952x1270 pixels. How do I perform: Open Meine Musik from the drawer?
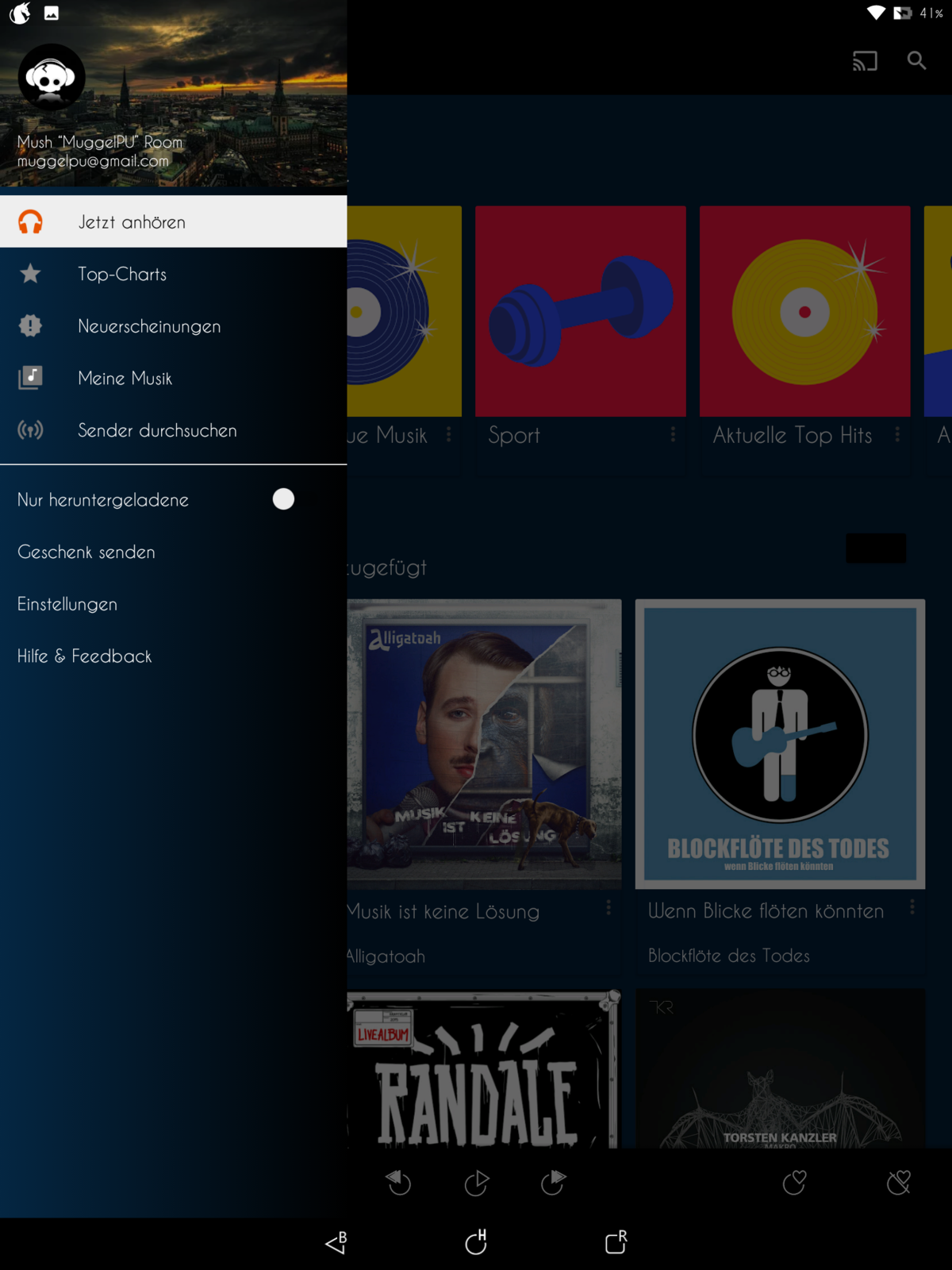pos(125,378)
